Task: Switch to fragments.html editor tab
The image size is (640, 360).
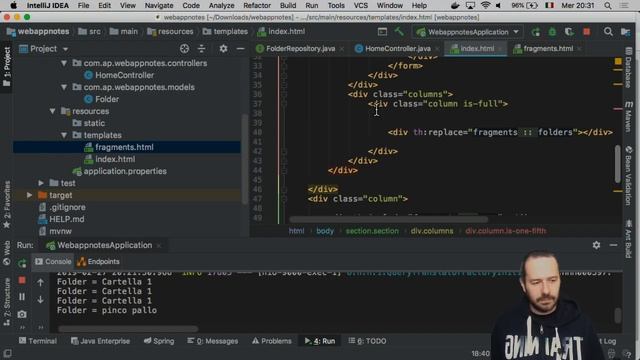Action: click(547, 49)
